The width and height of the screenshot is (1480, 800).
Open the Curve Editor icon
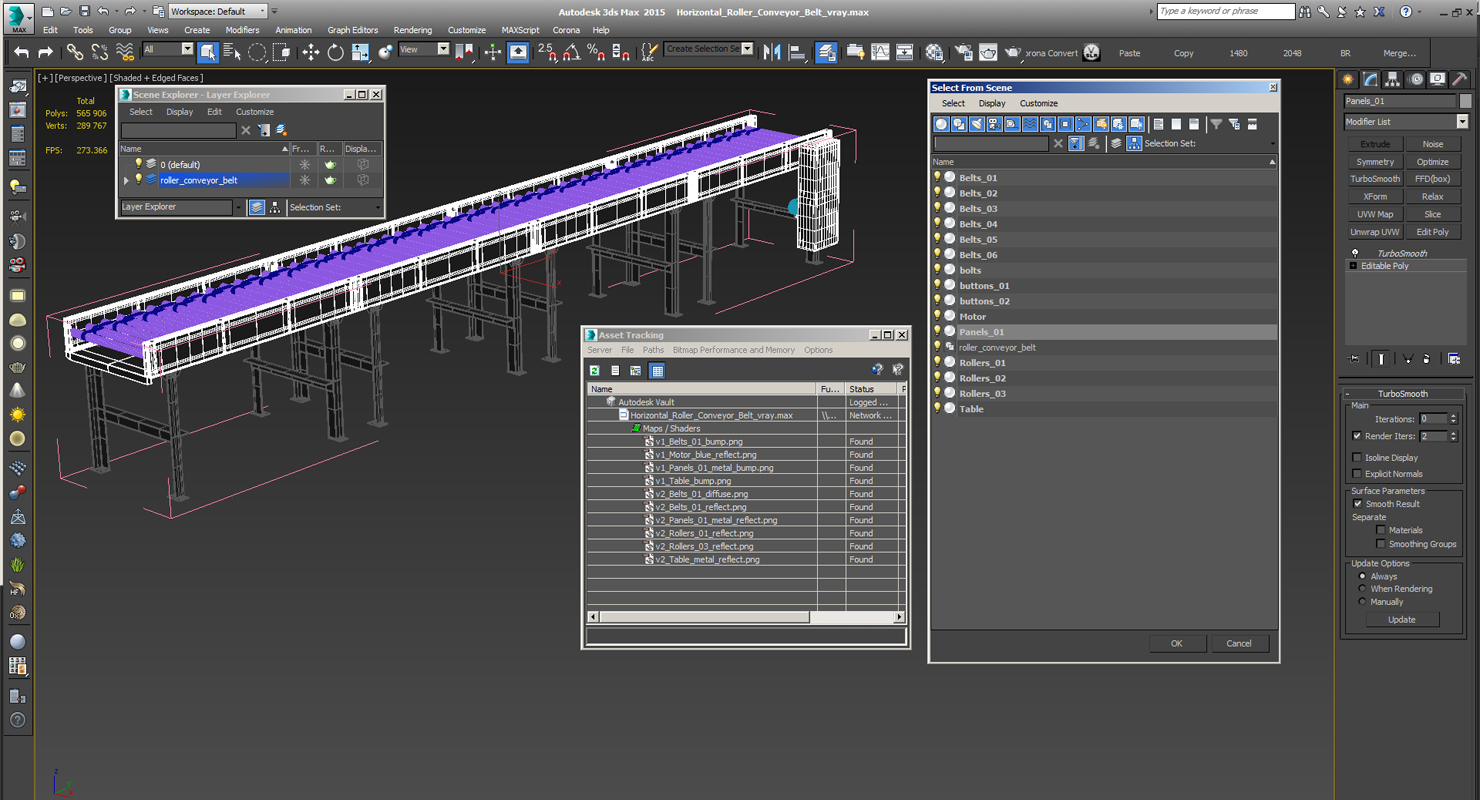[880, 52]
